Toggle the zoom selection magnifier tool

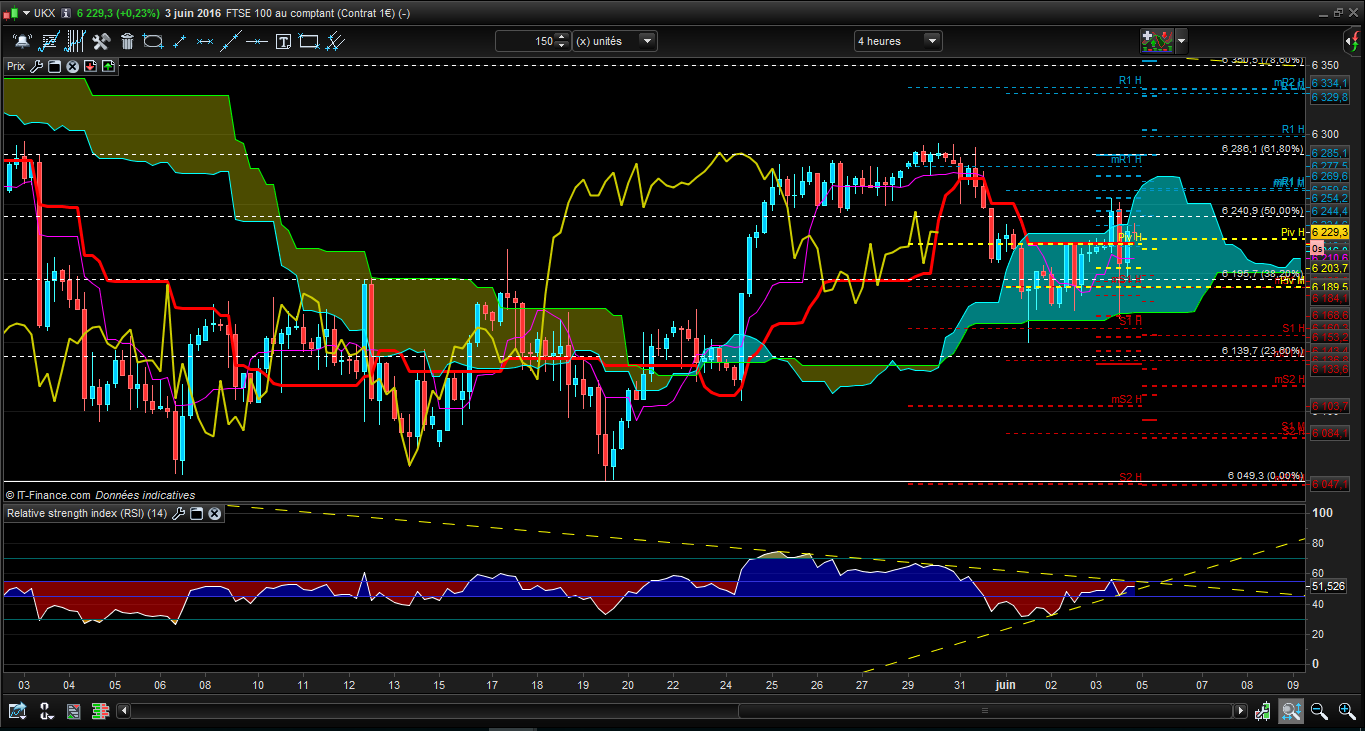point(1290,711)
